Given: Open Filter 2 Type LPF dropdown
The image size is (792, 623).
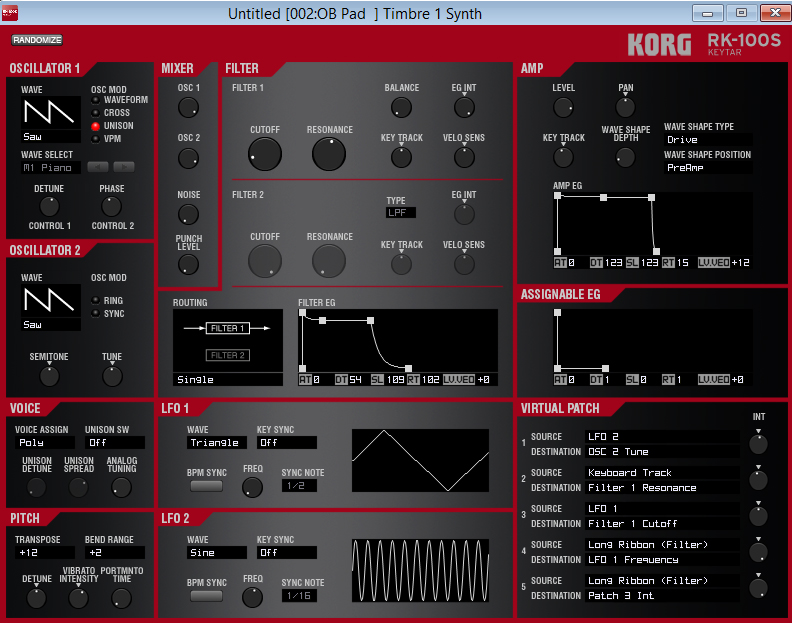Looking at the screenshot, I should point(401,213).
